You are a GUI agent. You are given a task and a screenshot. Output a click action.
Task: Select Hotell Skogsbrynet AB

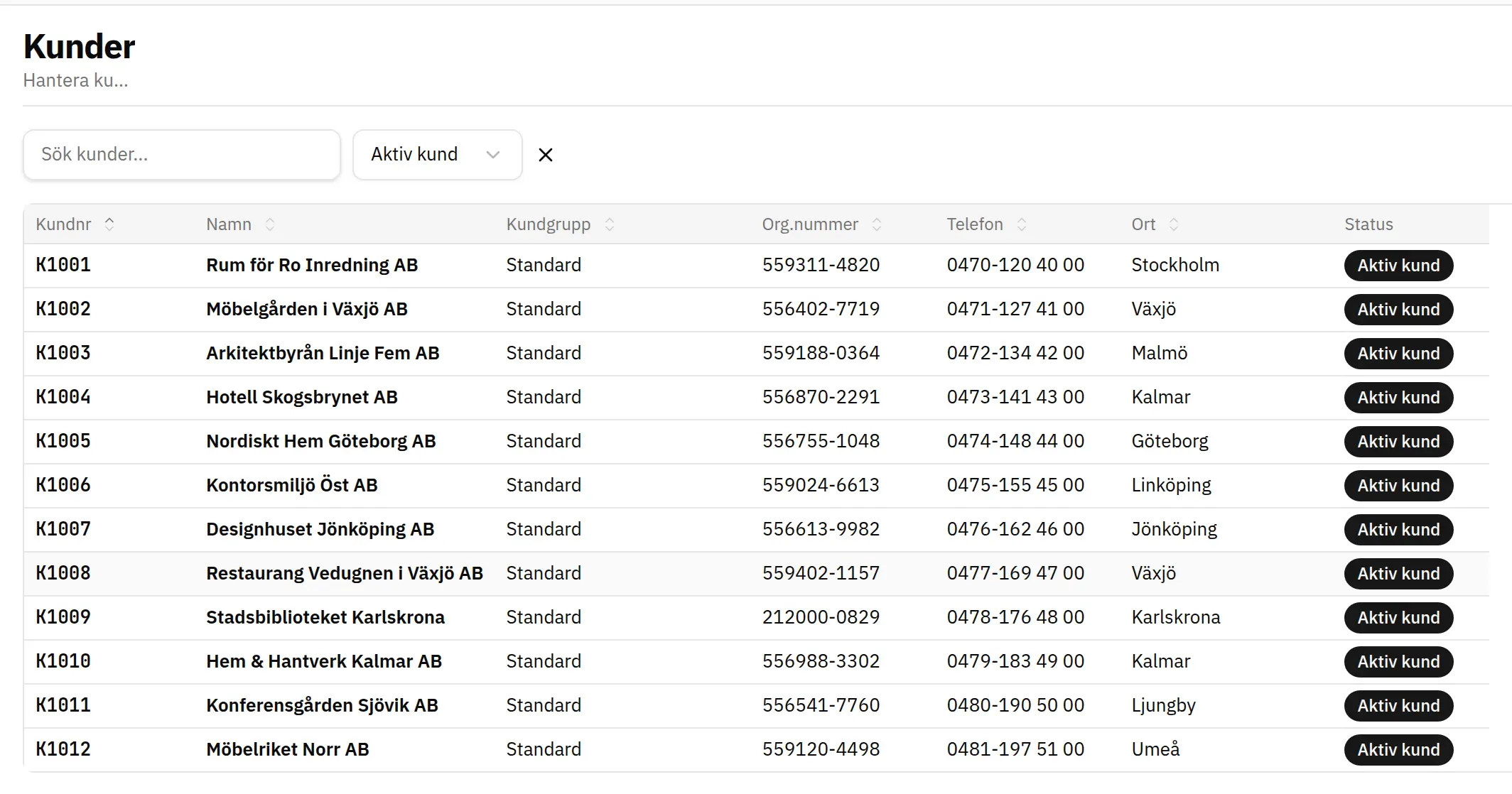pyautogui.click(x=302, y=398)
